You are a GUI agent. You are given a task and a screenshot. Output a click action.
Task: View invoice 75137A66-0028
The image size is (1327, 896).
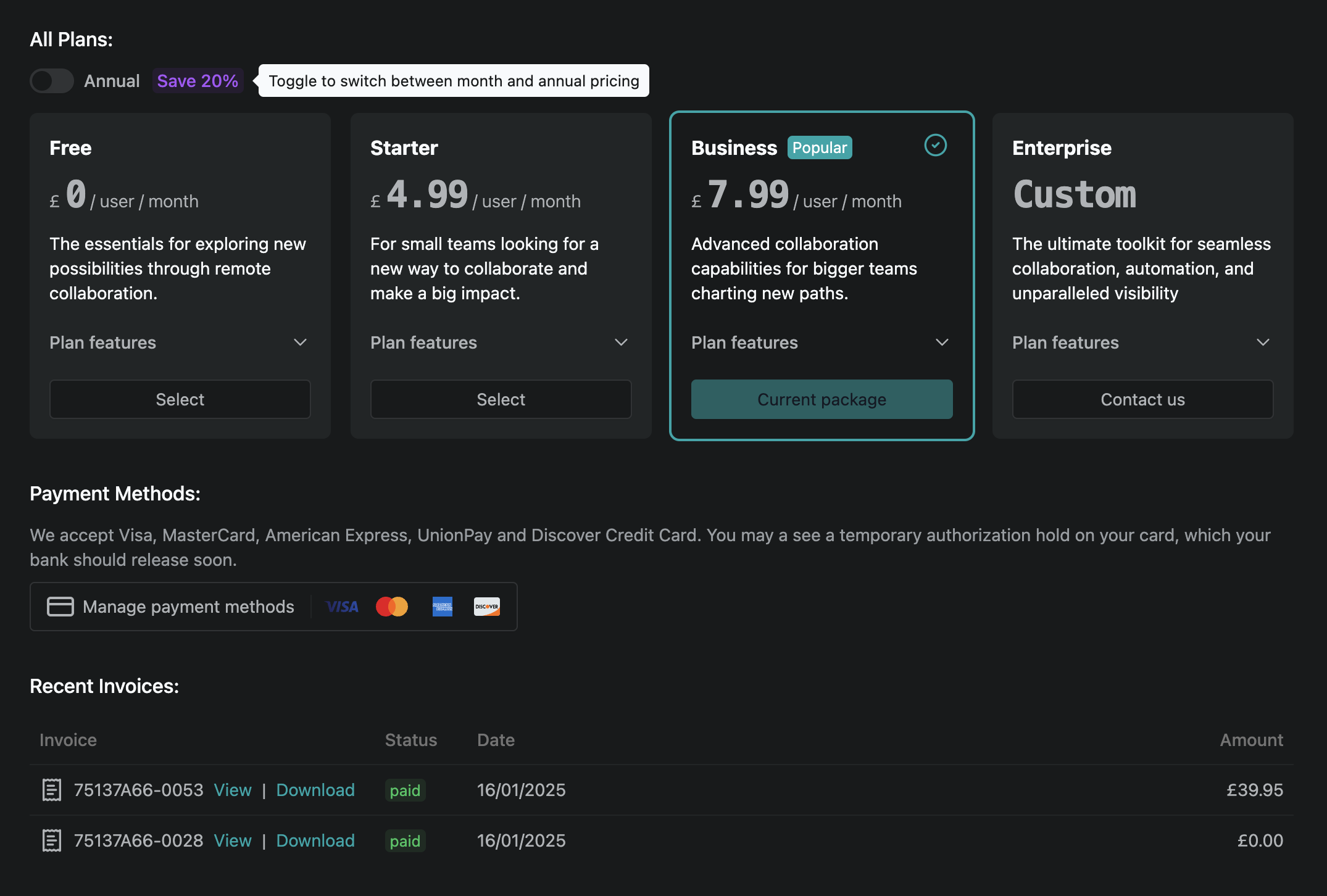[233, 840]
